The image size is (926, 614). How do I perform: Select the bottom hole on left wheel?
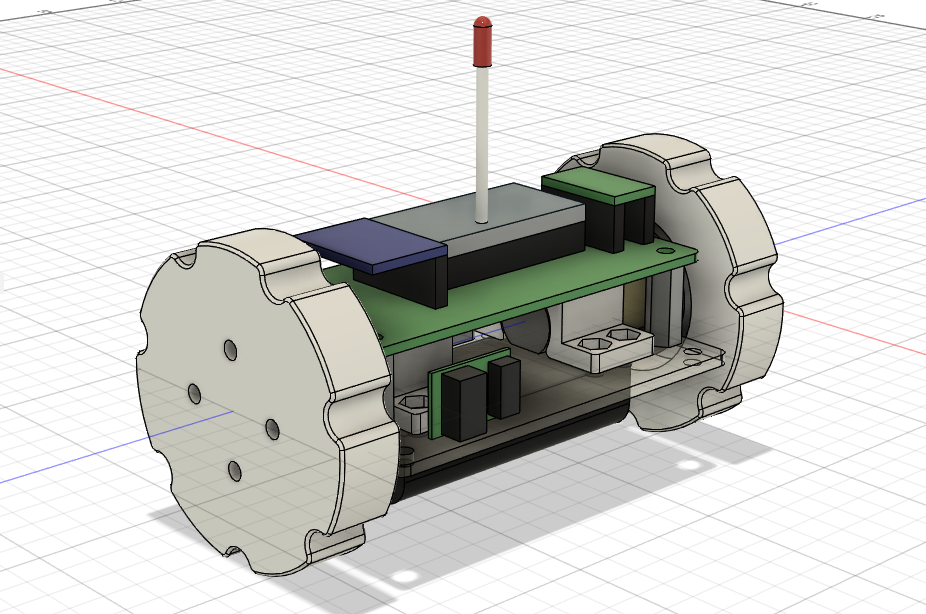tap(234, 471)
